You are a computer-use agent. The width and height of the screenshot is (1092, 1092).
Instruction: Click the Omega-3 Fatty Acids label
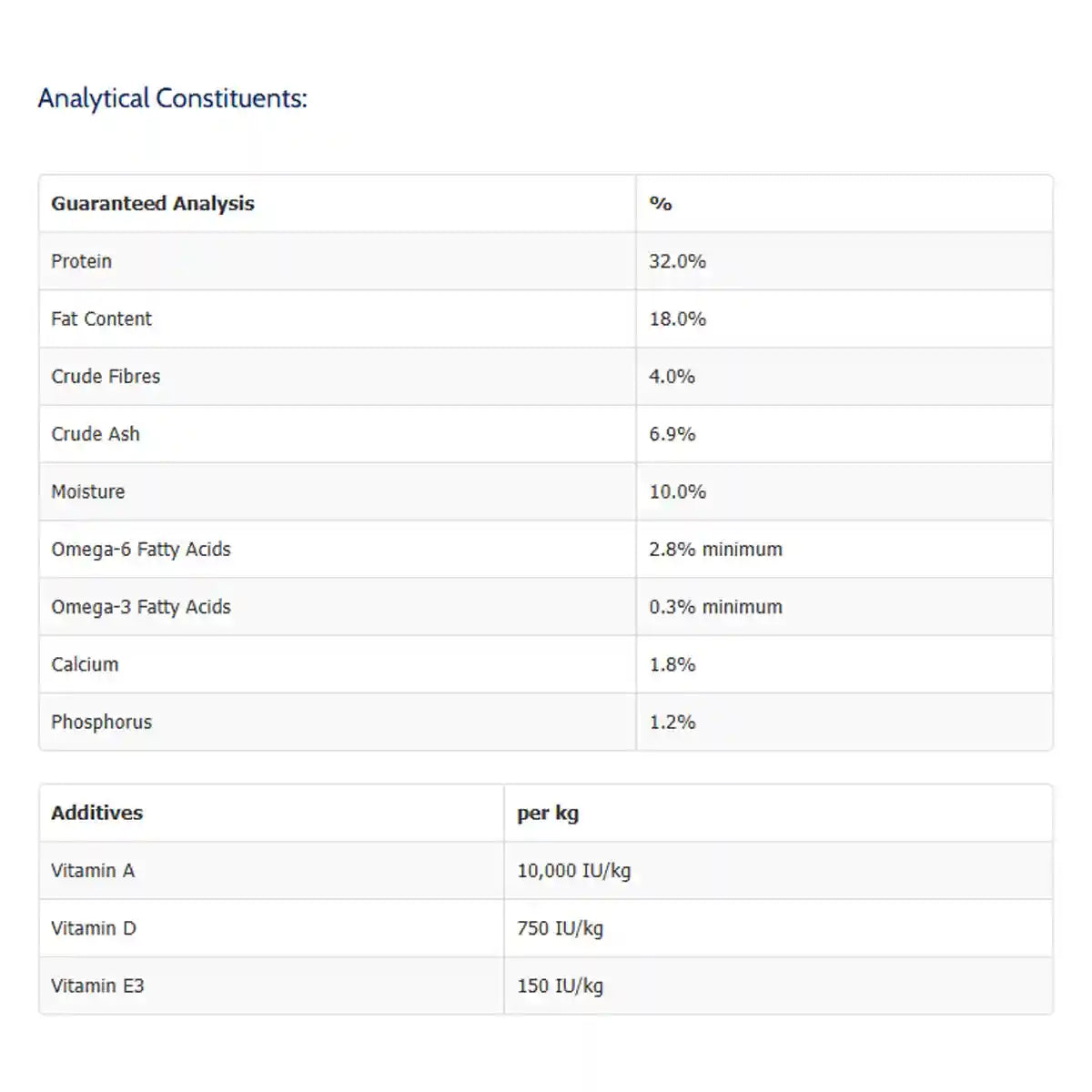141,607
